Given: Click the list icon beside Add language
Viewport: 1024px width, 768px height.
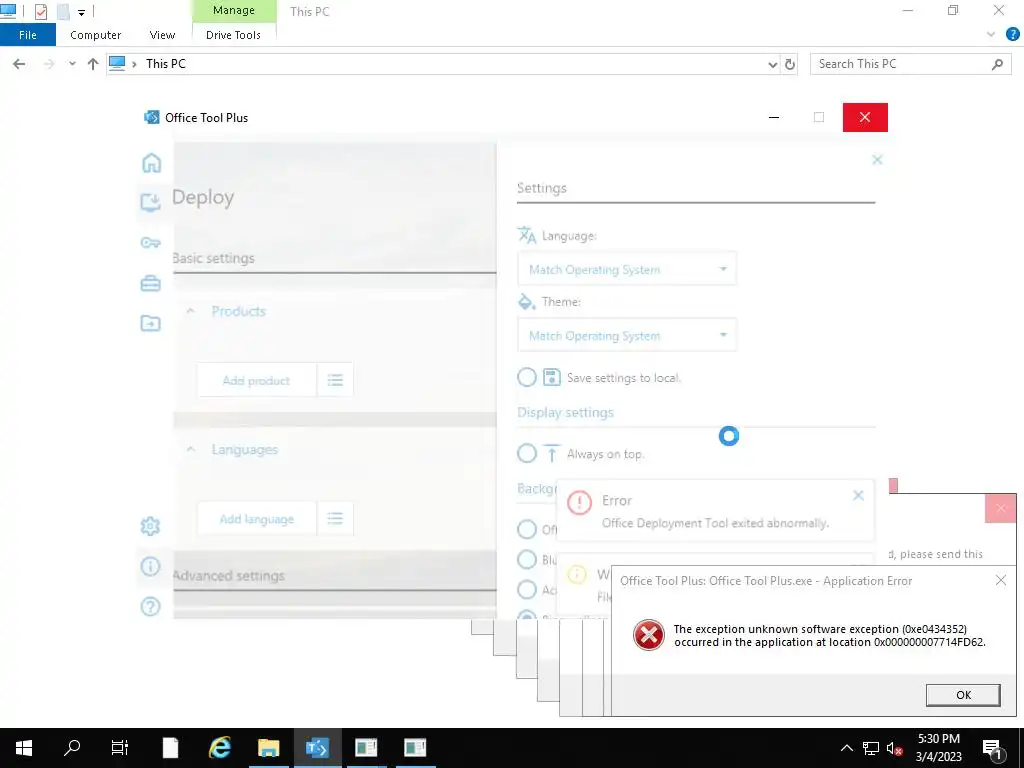Looking at the screenshot, I should [335, 519].
